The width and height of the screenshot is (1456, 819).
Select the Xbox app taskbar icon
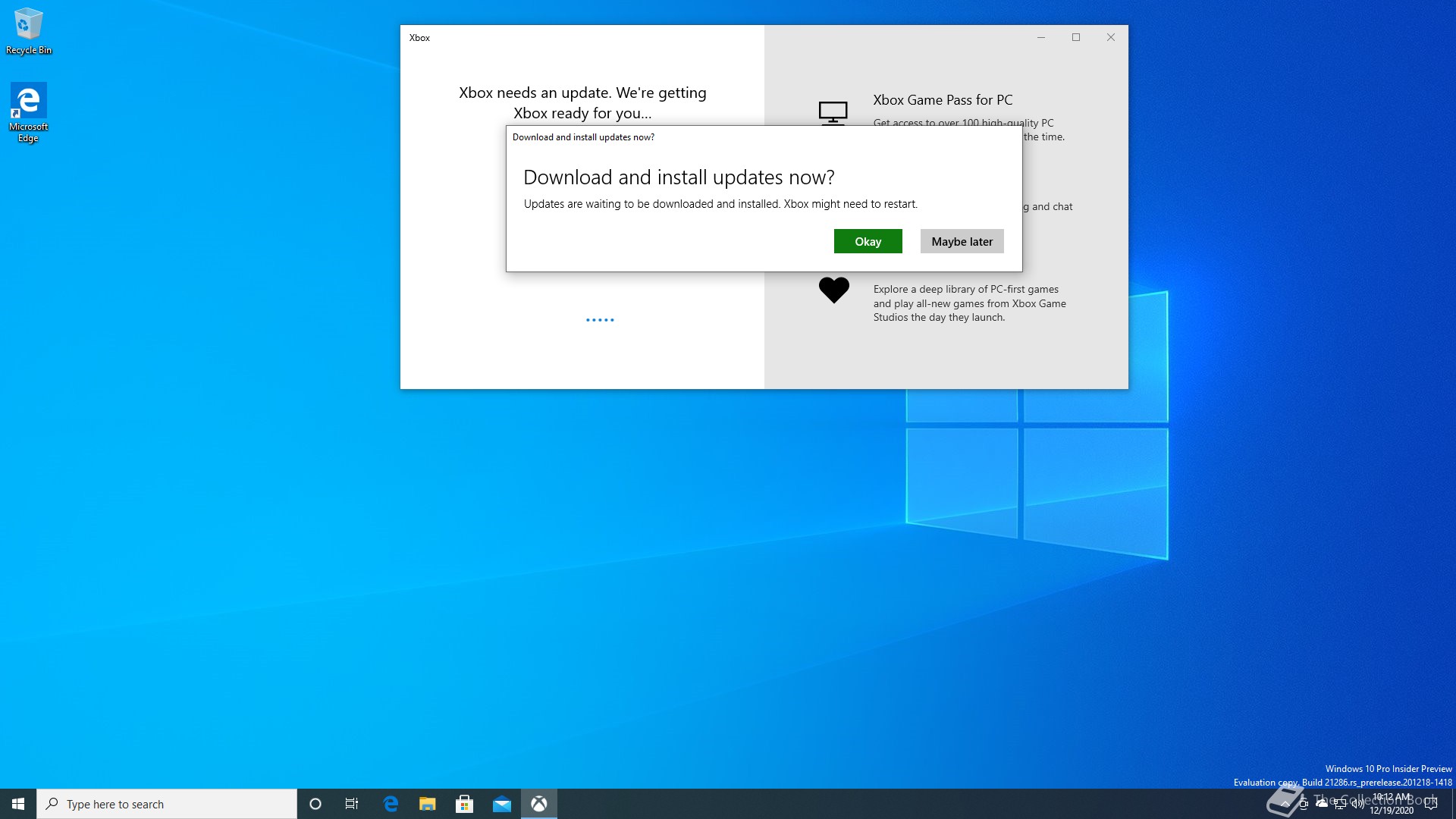[538, 804]
